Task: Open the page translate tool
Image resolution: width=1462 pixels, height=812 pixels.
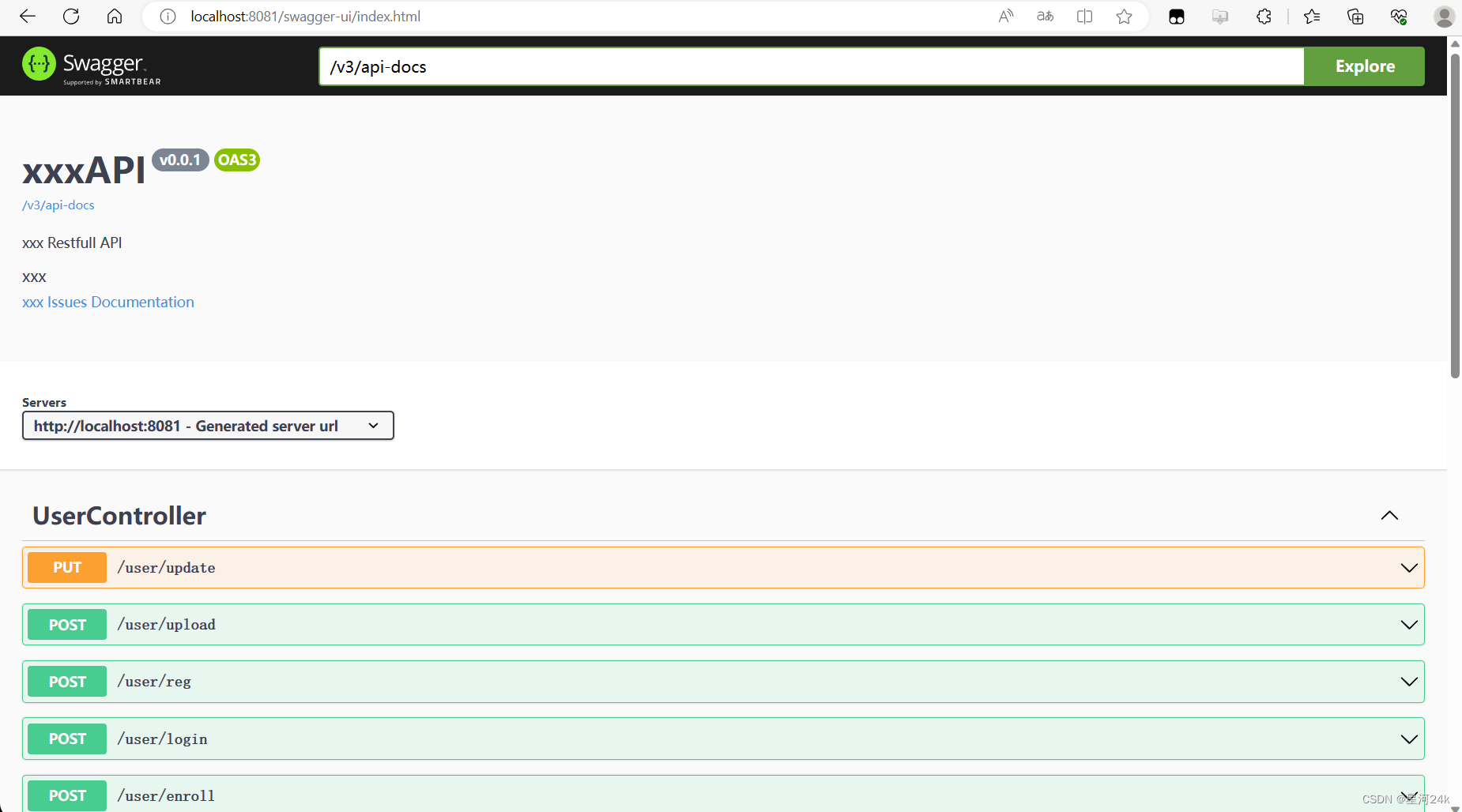Action: coord(1045,16)
